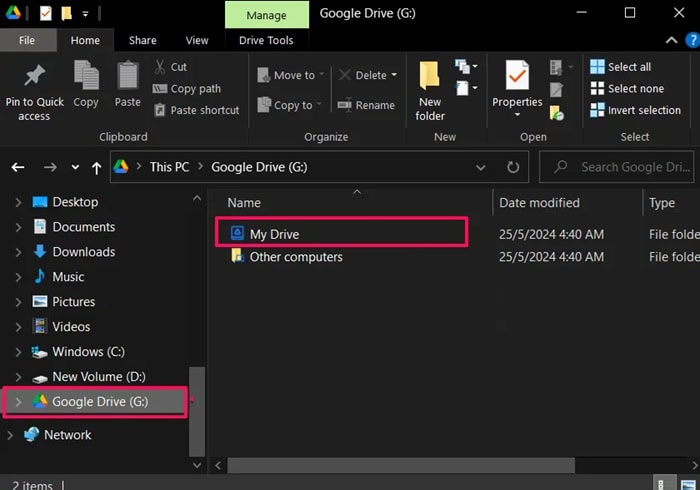The image size is (700, 490).
Task: Open the Properties checkmark icon
Action: tap(517, 77)
